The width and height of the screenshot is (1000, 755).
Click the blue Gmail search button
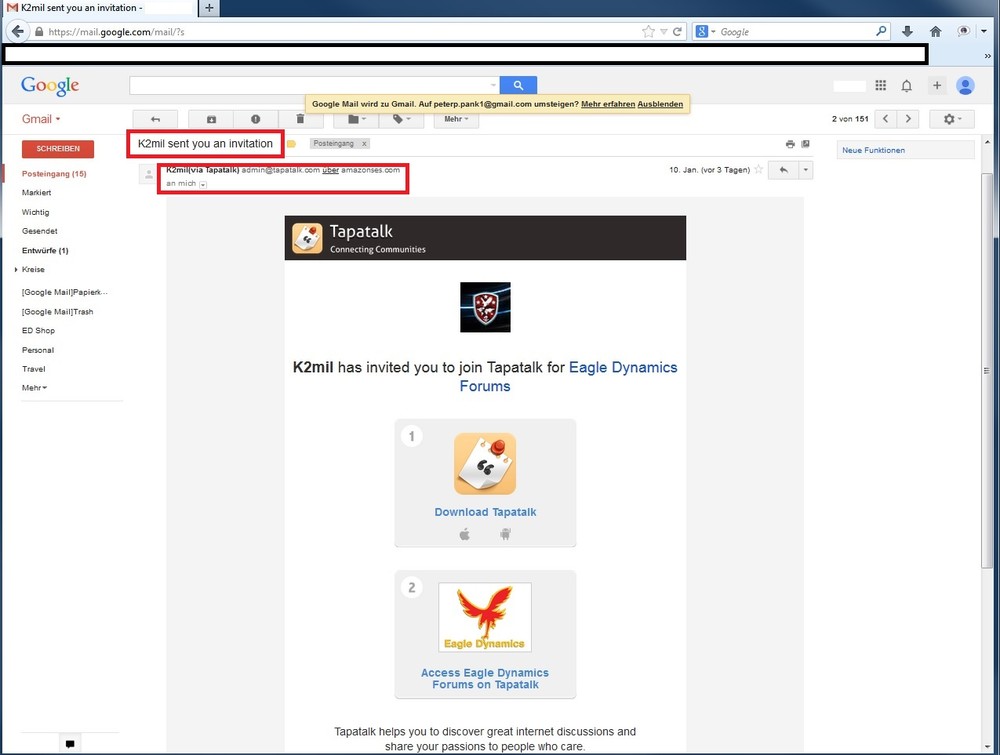pyautogui.click(x=518, y=85)
